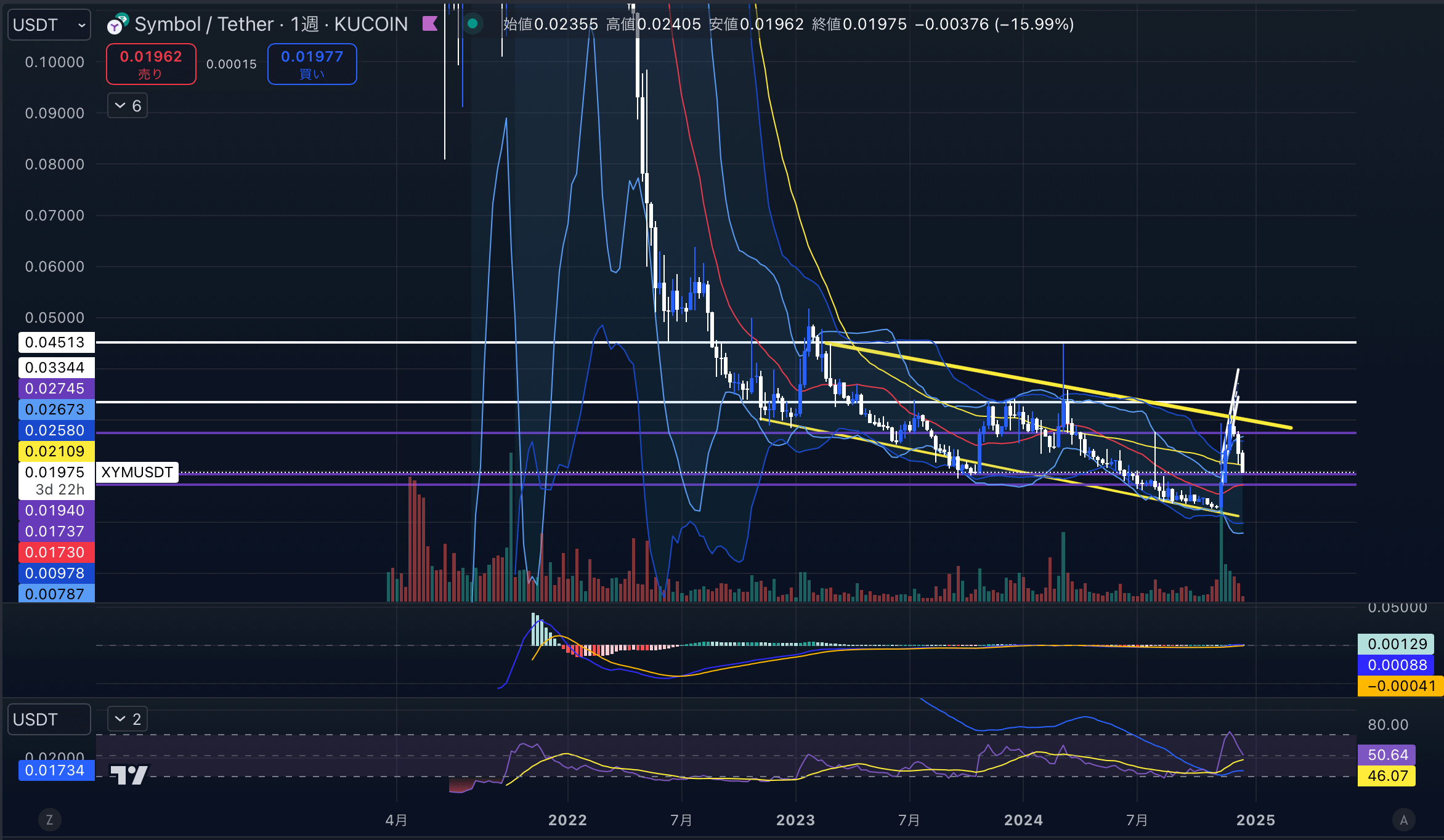Click the orange -0.00041 value label
The image size is (1444, 840).
click(x=1400, y=686)
